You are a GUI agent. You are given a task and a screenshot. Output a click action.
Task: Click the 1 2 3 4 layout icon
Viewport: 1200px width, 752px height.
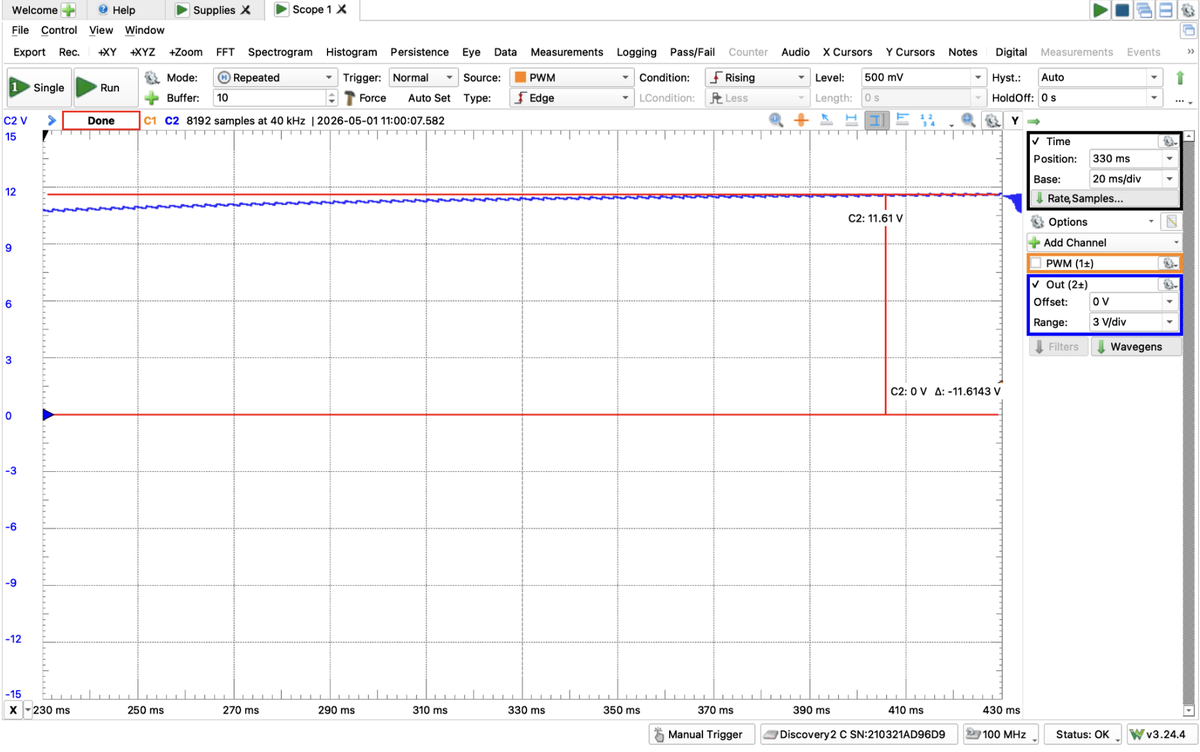(926, 120)
